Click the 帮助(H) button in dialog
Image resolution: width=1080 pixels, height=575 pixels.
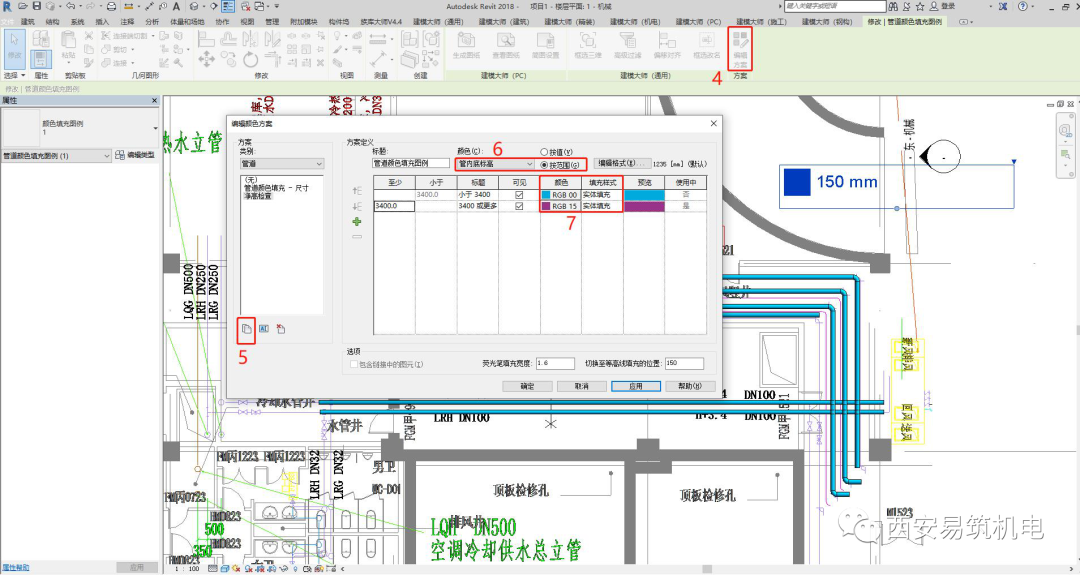coord(690,386)
